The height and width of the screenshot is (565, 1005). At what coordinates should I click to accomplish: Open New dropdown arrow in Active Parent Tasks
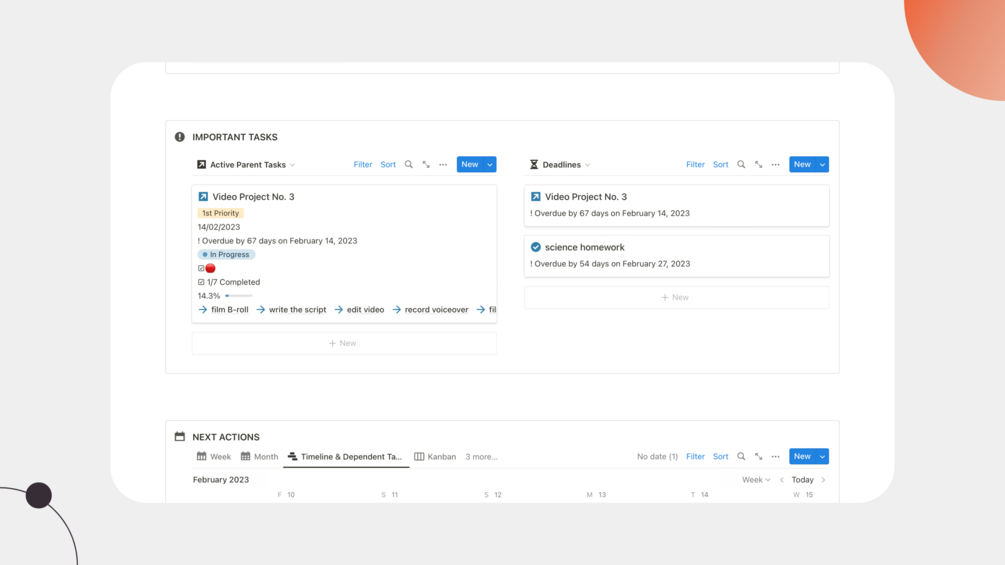tap(490, 165)
